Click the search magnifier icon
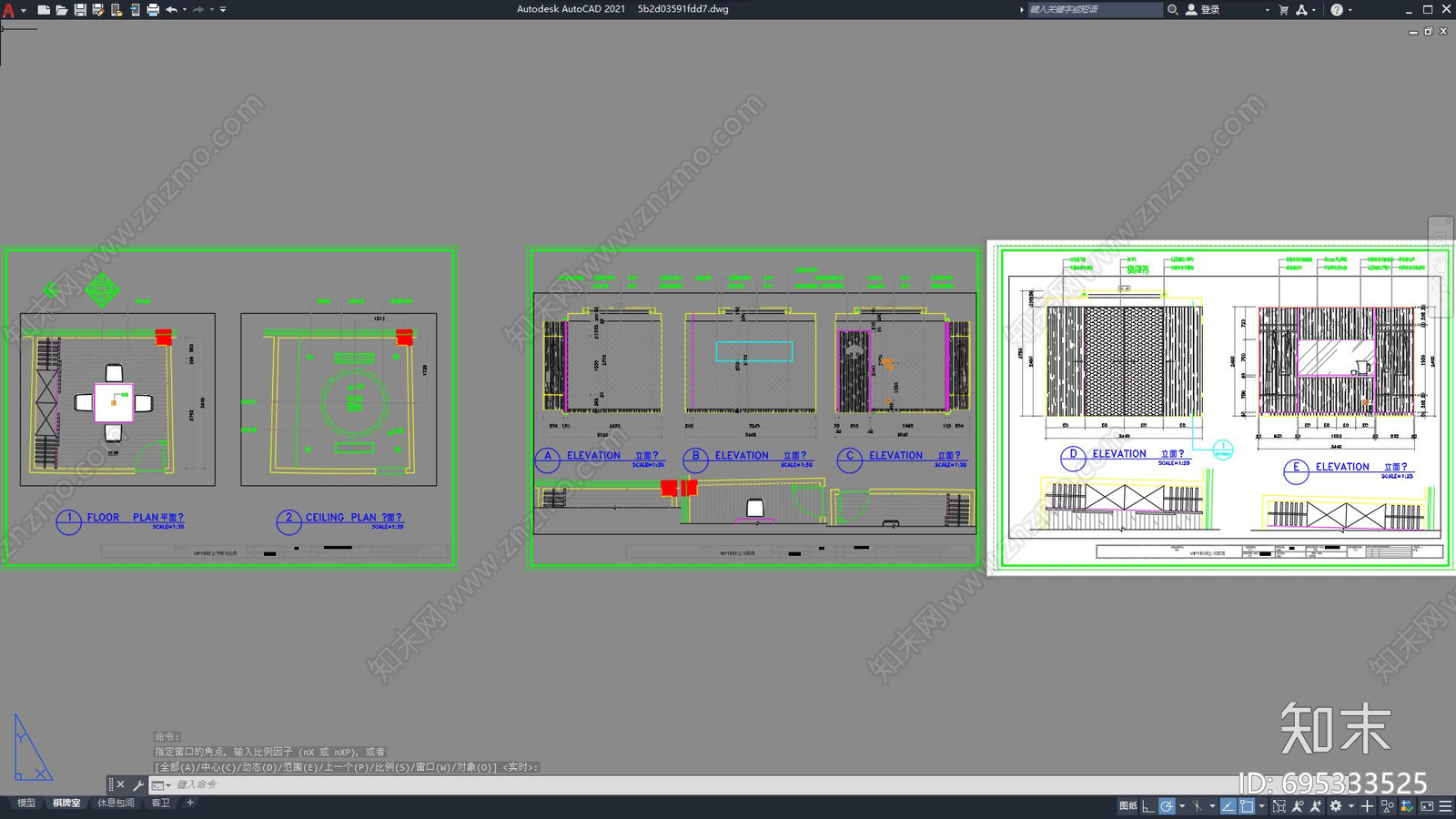Screen dimensions: 1456x819 click(1173, 10)
